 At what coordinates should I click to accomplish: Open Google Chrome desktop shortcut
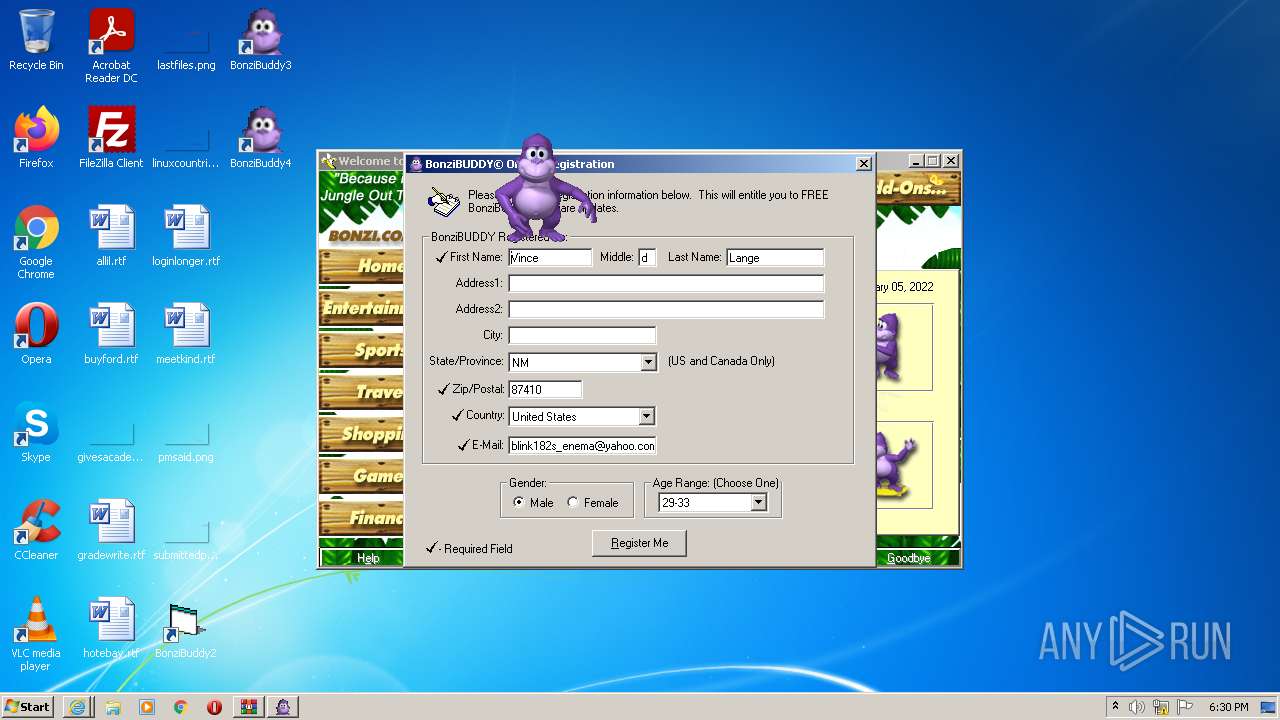click(x=36, y=242)
